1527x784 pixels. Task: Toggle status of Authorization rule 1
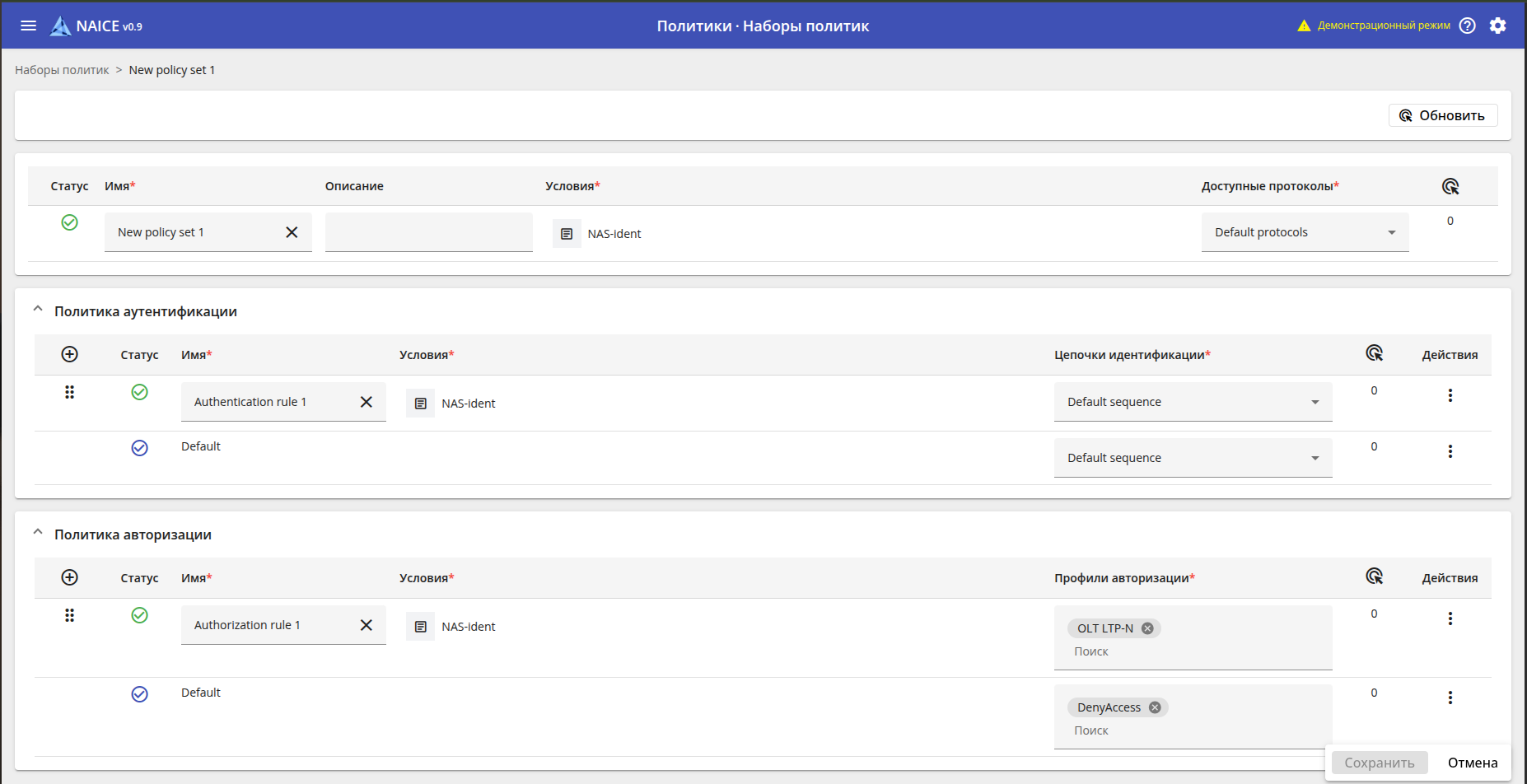click(x=140, y=615)
